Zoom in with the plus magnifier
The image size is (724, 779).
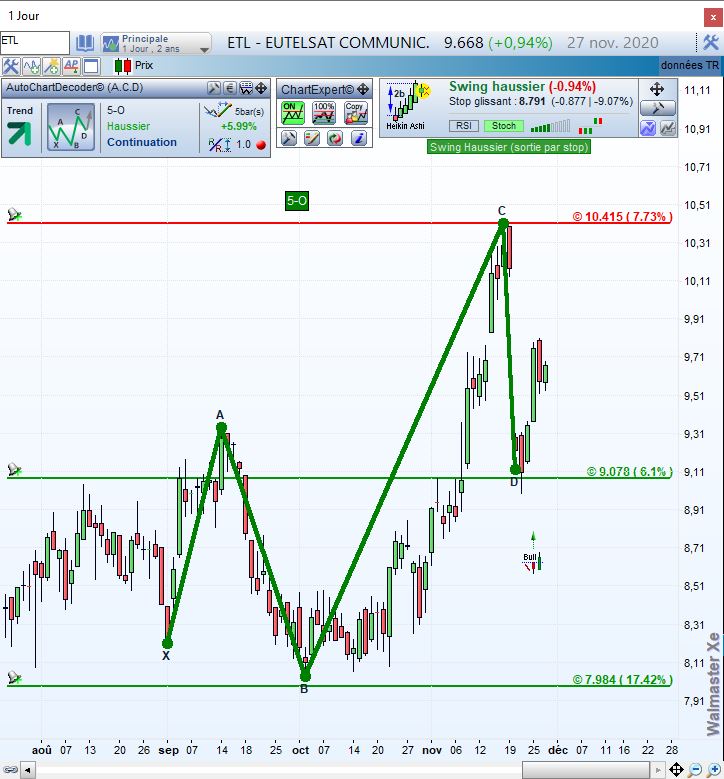[x=714, y=770]
